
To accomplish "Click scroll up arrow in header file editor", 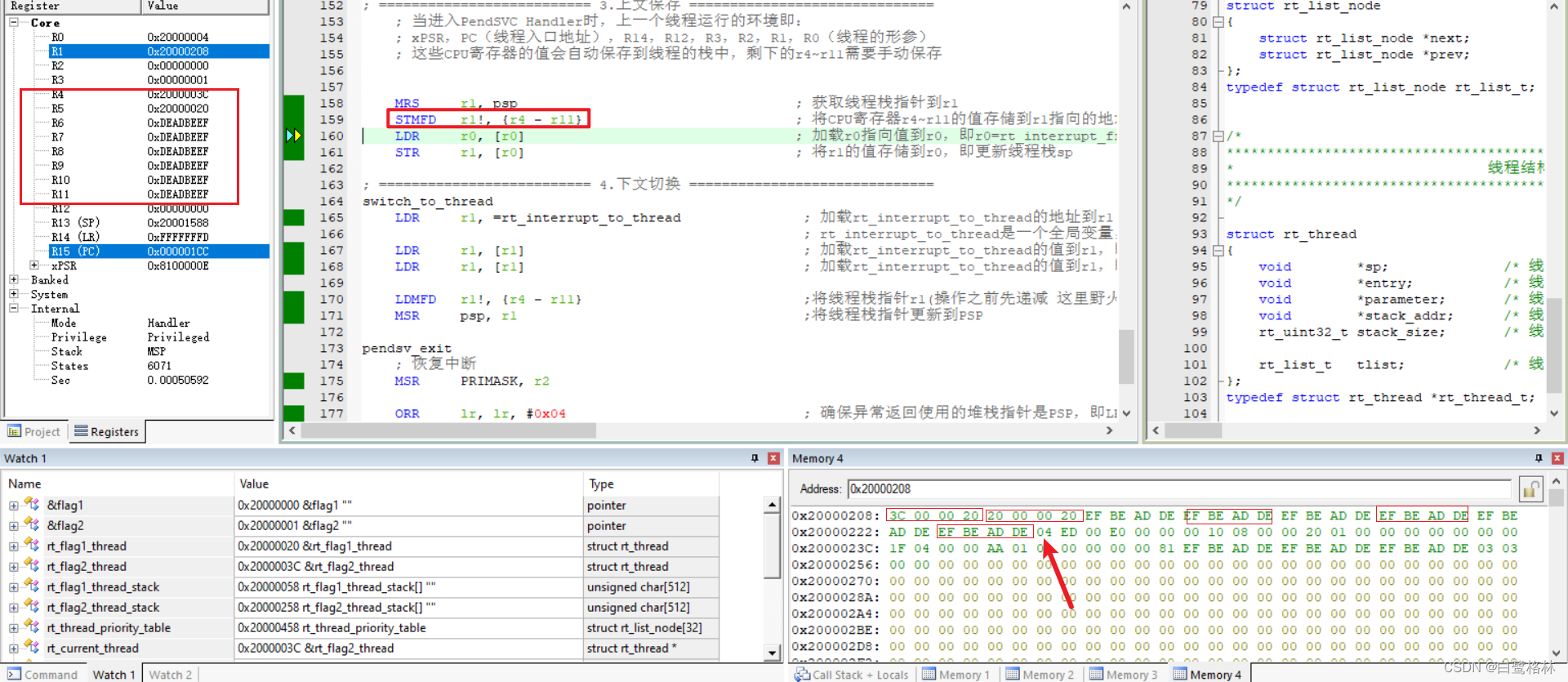I will 1554,7.
